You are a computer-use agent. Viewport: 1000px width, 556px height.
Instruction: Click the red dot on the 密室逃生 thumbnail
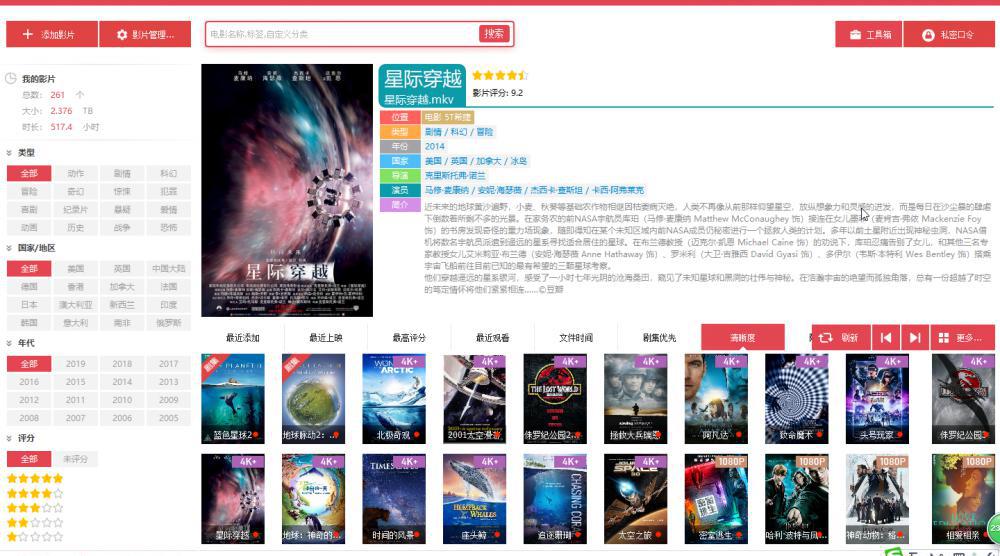coord(739,535)
